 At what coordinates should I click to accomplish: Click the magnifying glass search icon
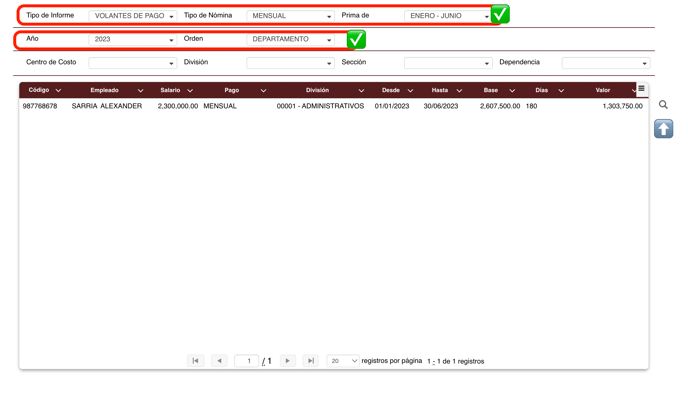663,104
